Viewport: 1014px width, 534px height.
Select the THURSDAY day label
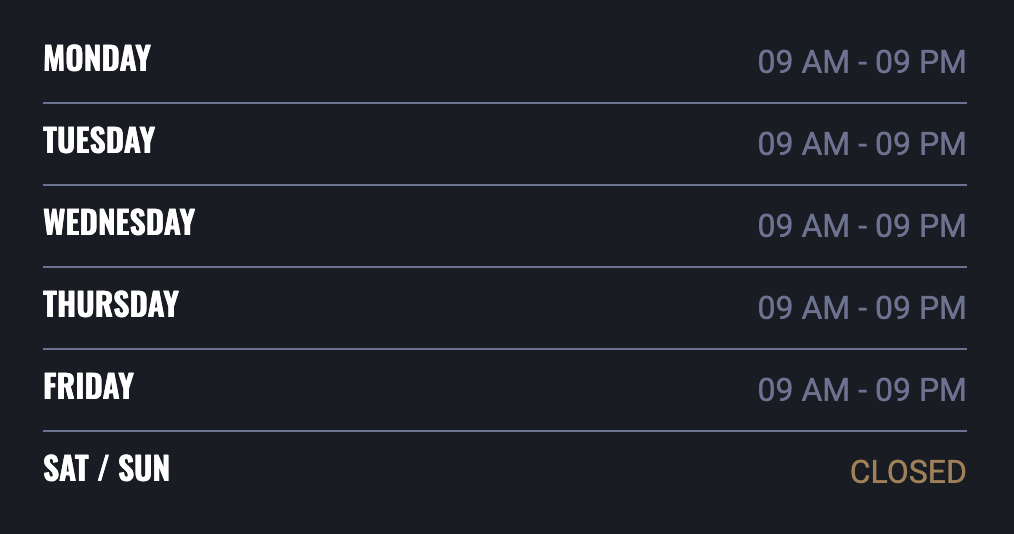tap(111, 305)
